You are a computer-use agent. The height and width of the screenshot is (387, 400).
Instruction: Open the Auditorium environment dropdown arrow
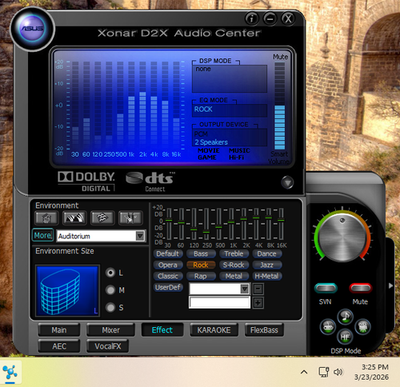pos(140,236)
